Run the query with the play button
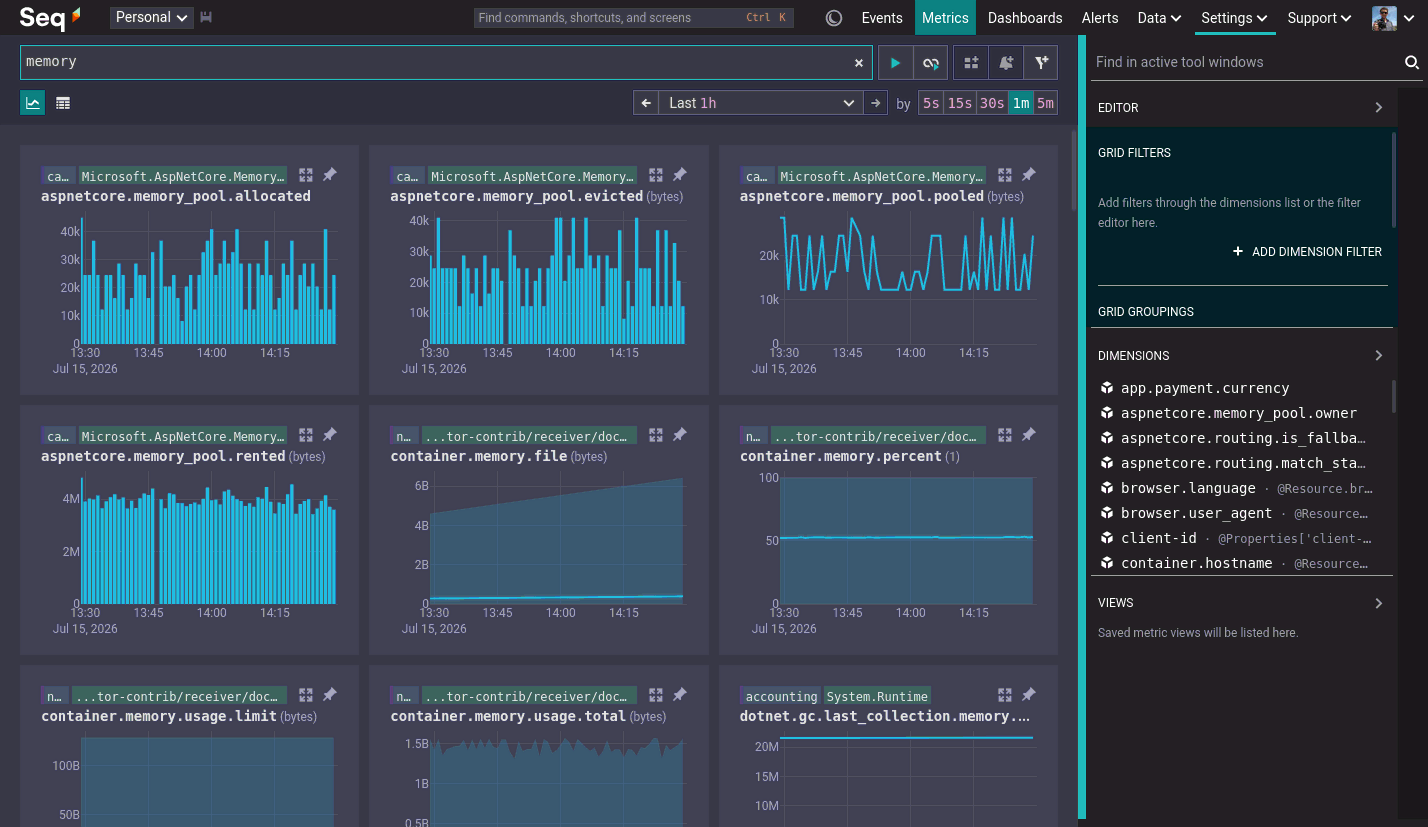 (895, 63)
